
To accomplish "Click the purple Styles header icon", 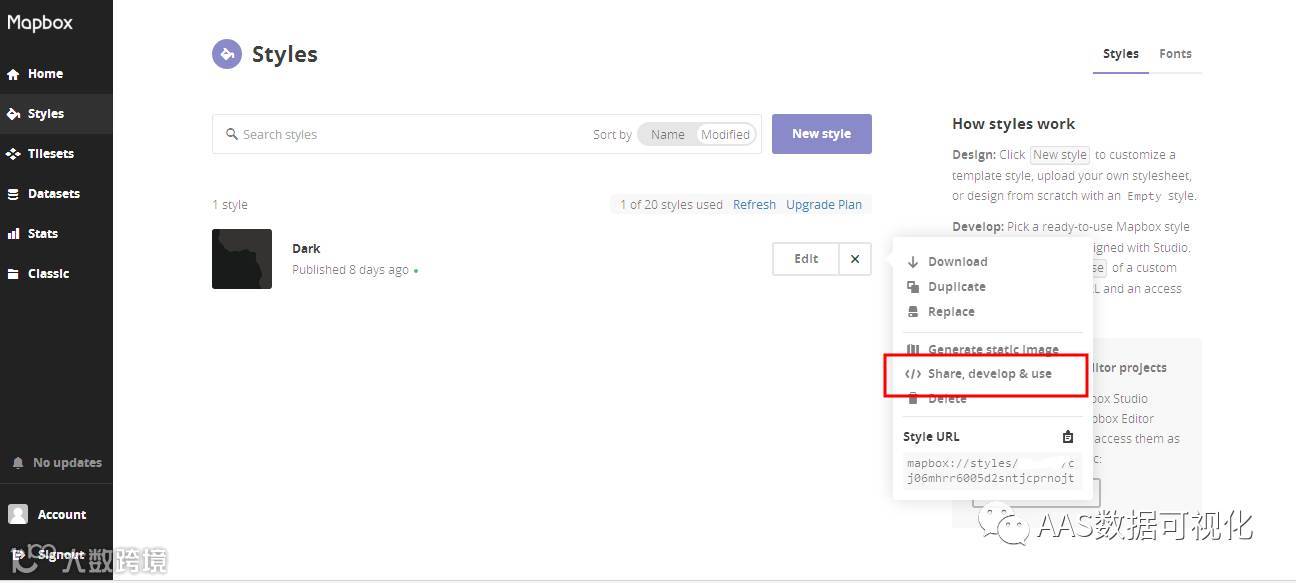I will [227, 54].
